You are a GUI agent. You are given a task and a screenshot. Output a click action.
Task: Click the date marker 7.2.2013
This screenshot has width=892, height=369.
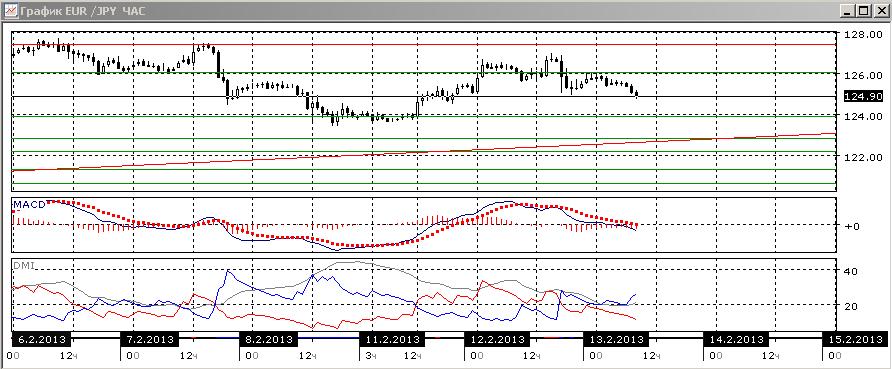point(150,339)
